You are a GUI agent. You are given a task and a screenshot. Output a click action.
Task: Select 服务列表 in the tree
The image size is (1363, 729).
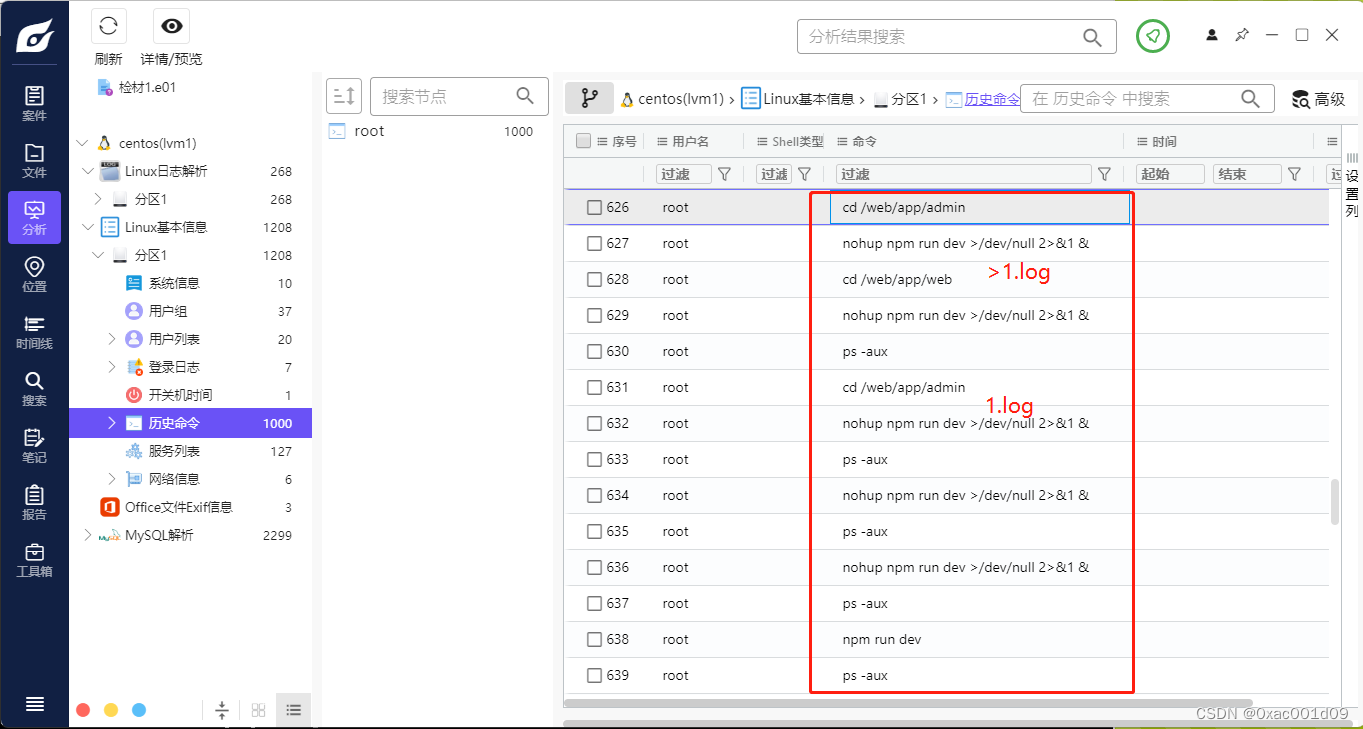click(174, 451)
